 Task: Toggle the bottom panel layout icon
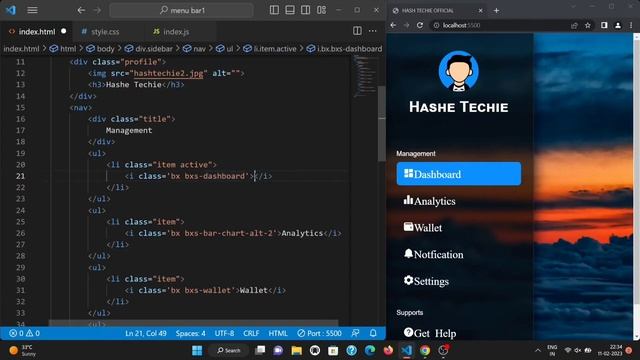click(x=290, y=10)
